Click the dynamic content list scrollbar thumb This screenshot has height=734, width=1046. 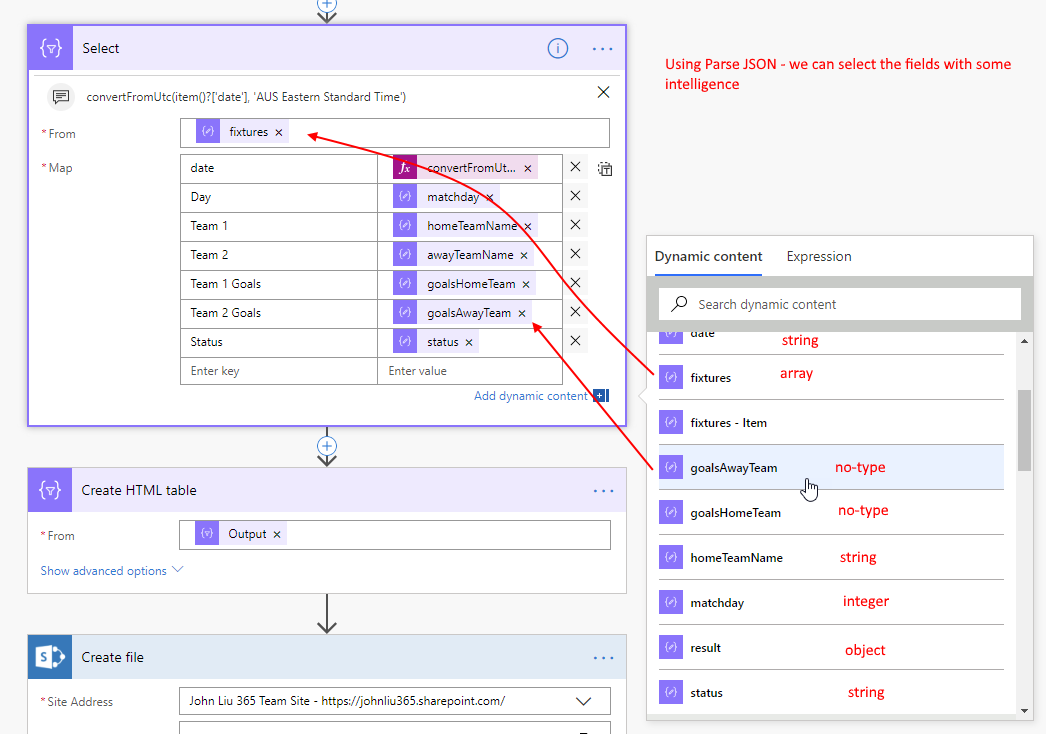coord(1024,430)
